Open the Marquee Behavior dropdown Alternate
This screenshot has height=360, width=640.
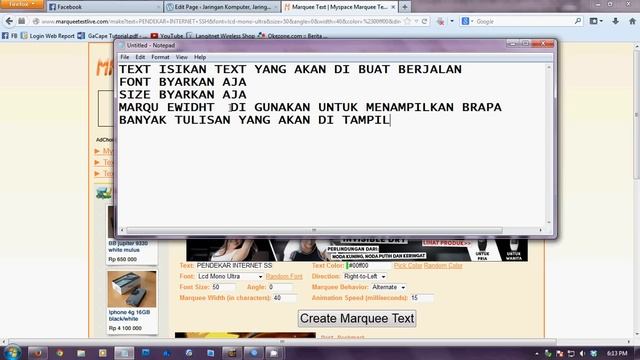[388, 287]
